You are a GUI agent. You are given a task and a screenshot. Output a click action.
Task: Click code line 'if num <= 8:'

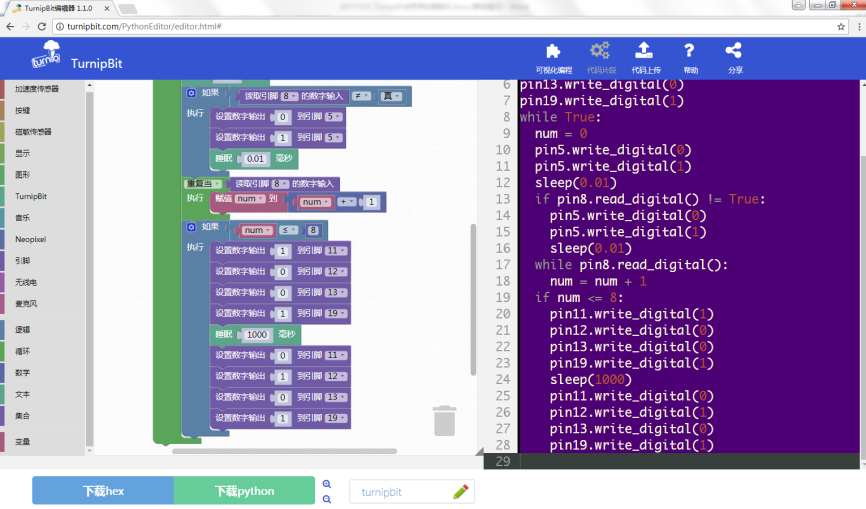579,298
